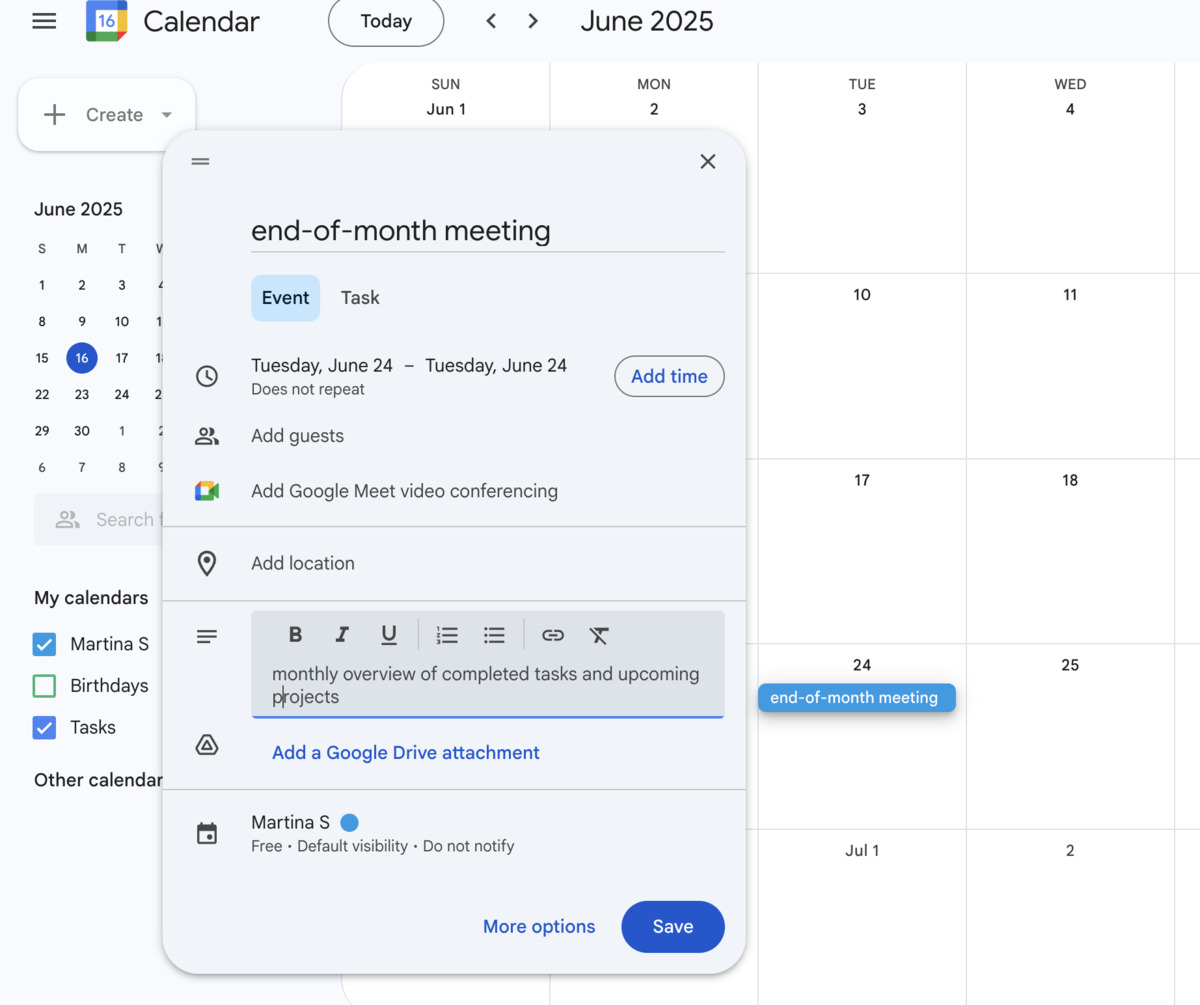1200x1005 pixels.
Task: Click the calendar icon near Martina S
Action: click(x=207, y=834)
